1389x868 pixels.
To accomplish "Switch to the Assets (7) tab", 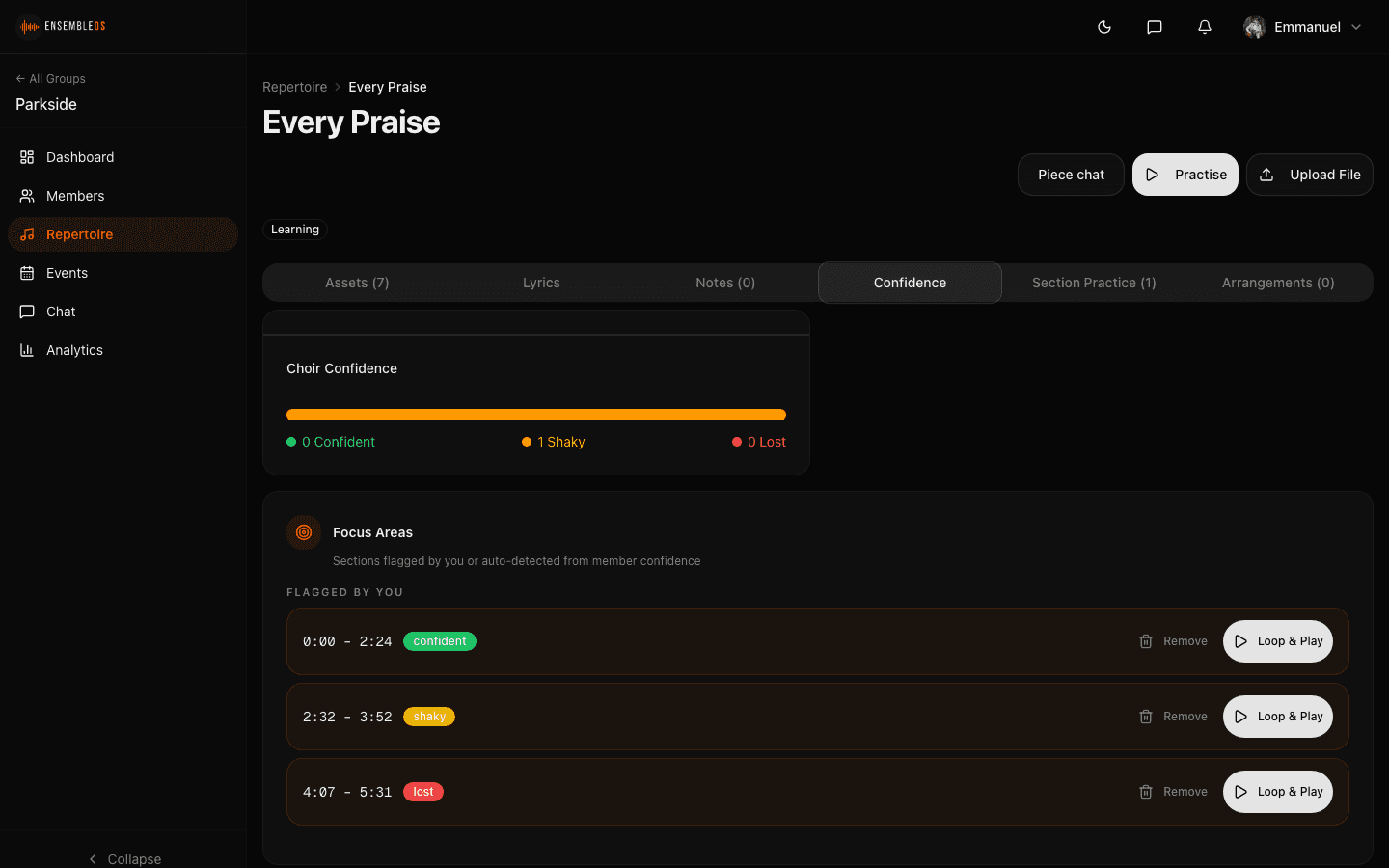I will pyautogui.click(x=357, y=283).
